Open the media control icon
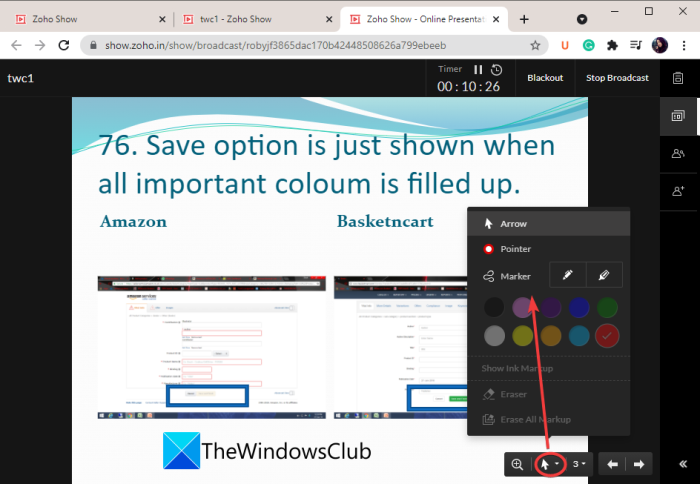The height and width of the screenshot is (484, 700). tap(636, 45)
